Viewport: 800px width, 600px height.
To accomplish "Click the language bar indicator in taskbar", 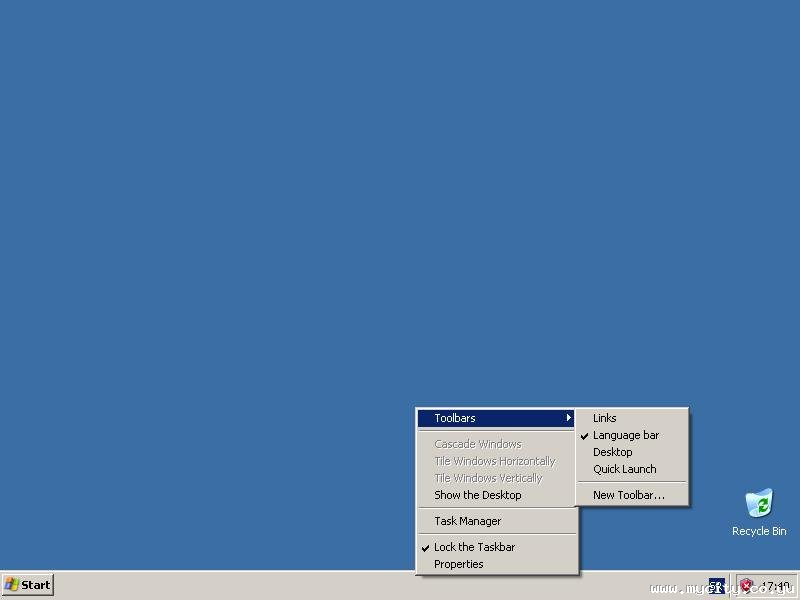I will coord(717,586).
